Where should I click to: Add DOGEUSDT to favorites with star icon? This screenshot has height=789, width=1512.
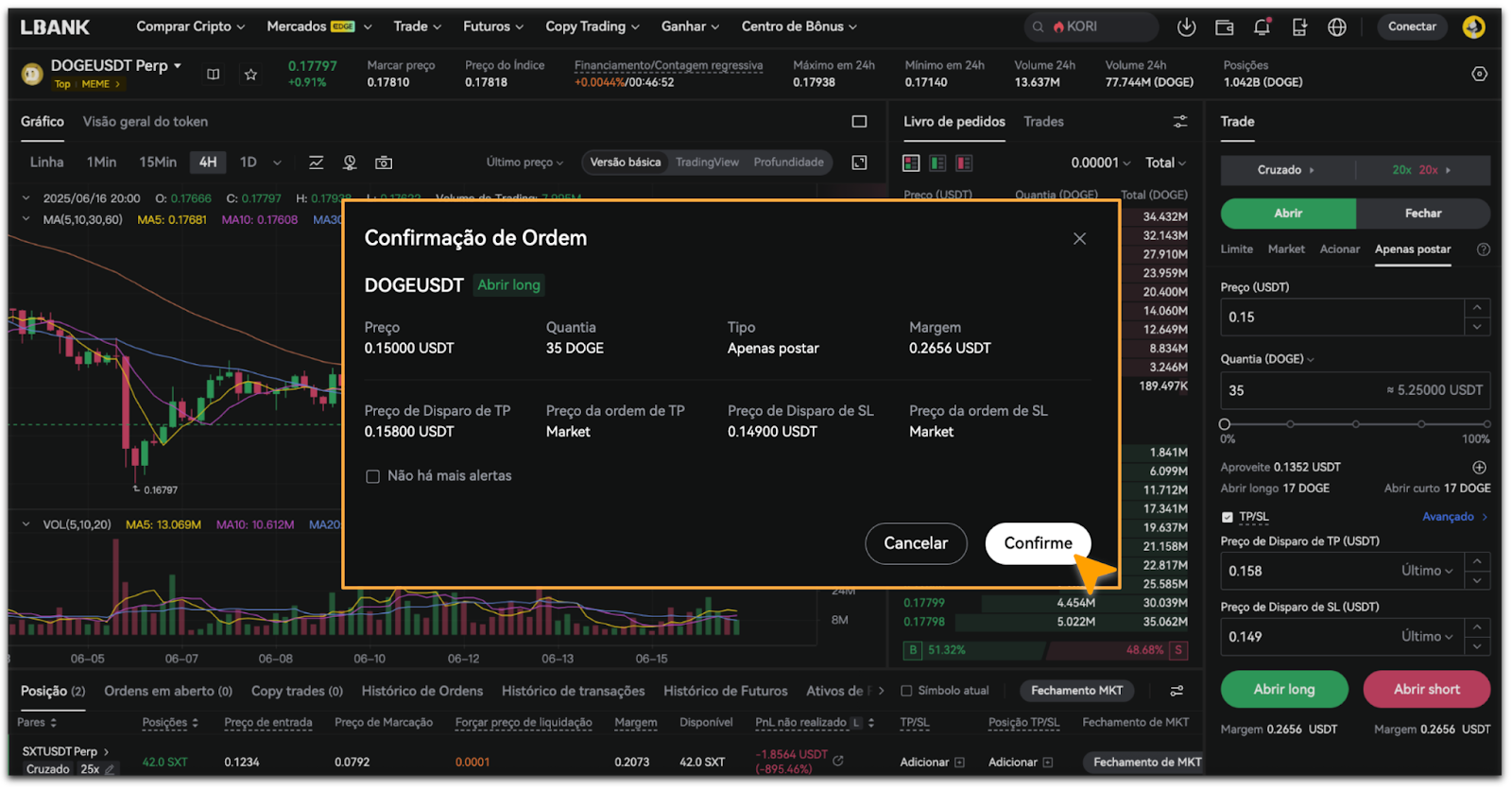coord(250,75)
